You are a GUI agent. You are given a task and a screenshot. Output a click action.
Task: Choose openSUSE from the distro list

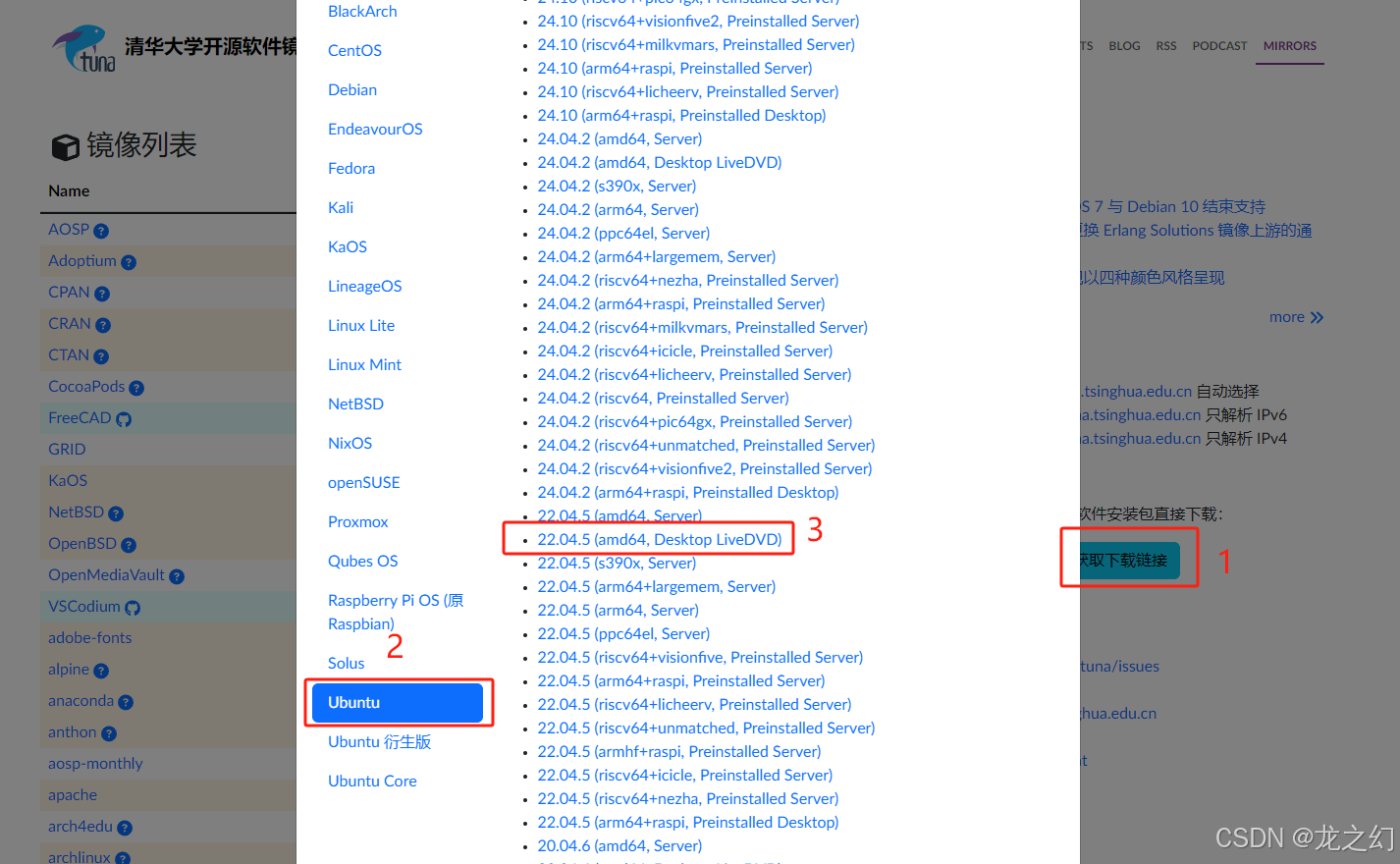pyautogui.click(x=364, y=482)
